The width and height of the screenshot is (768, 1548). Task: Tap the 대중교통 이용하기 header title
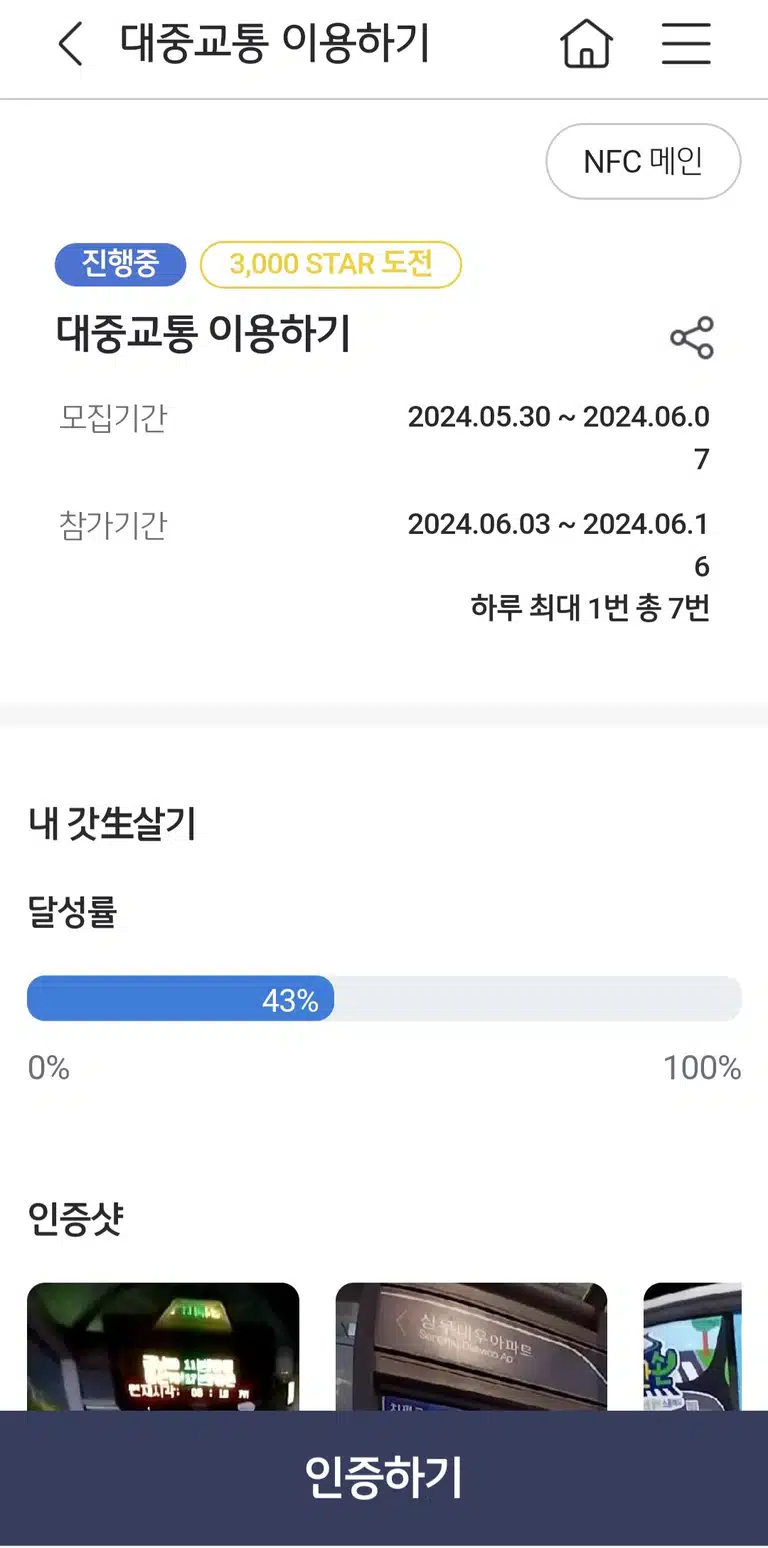(x=275, y=44)
